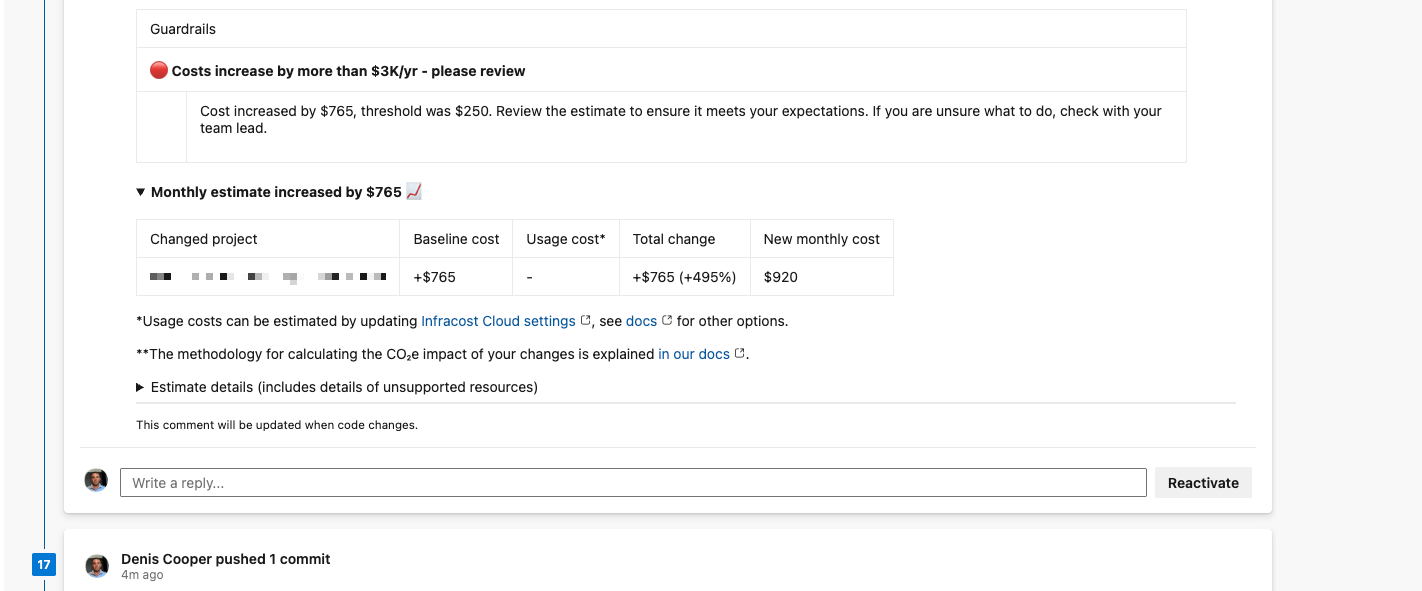Viewport: 1422px width, 591px height.
Task: Click the 'Denis Cooper pushed 1 commit' text
Action: (x=226, y=559)
